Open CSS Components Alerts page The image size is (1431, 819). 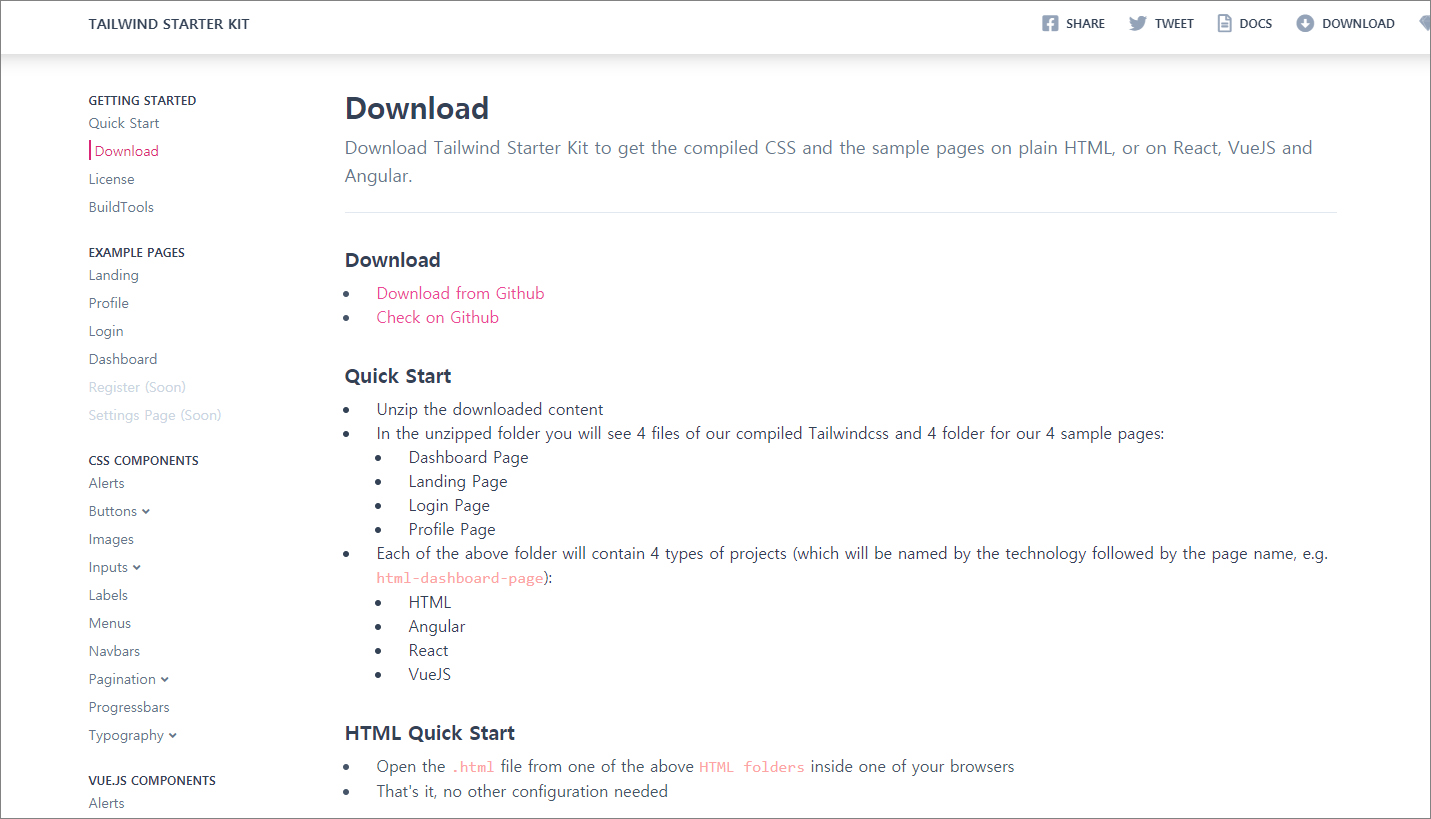point(106,483)
